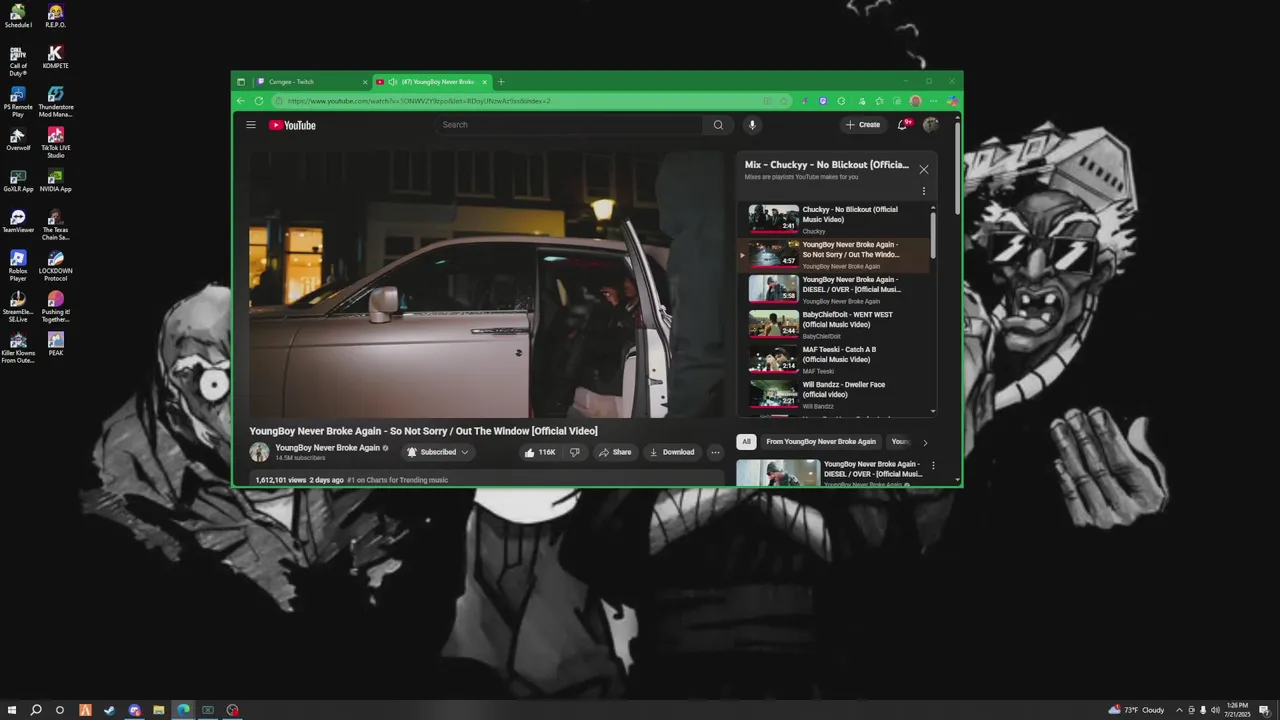The image size is (1280, 720).
Task: Open TikTok LIVE Studio shortcut
Action: coord(56,143)
